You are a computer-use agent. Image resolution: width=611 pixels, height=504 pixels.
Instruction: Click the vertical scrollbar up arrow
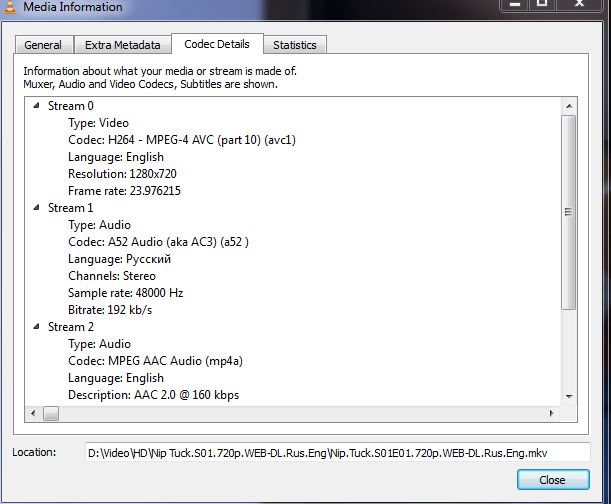569,106
